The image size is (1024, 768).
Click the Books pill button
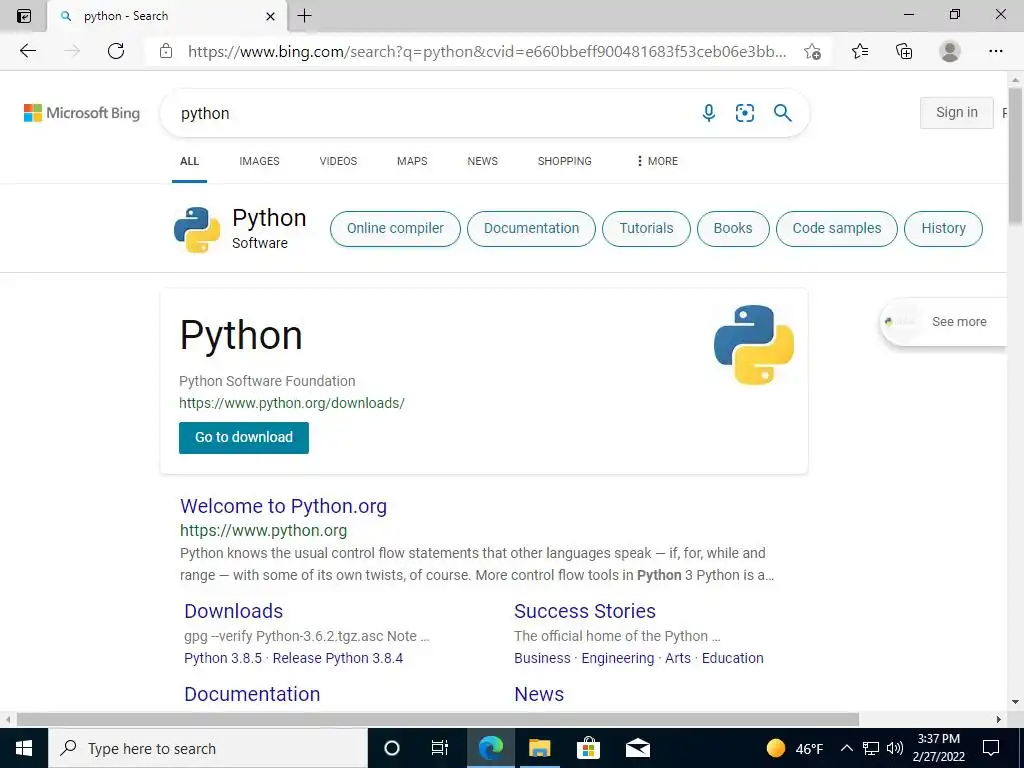pyautogui.click(x=733, y=229)
